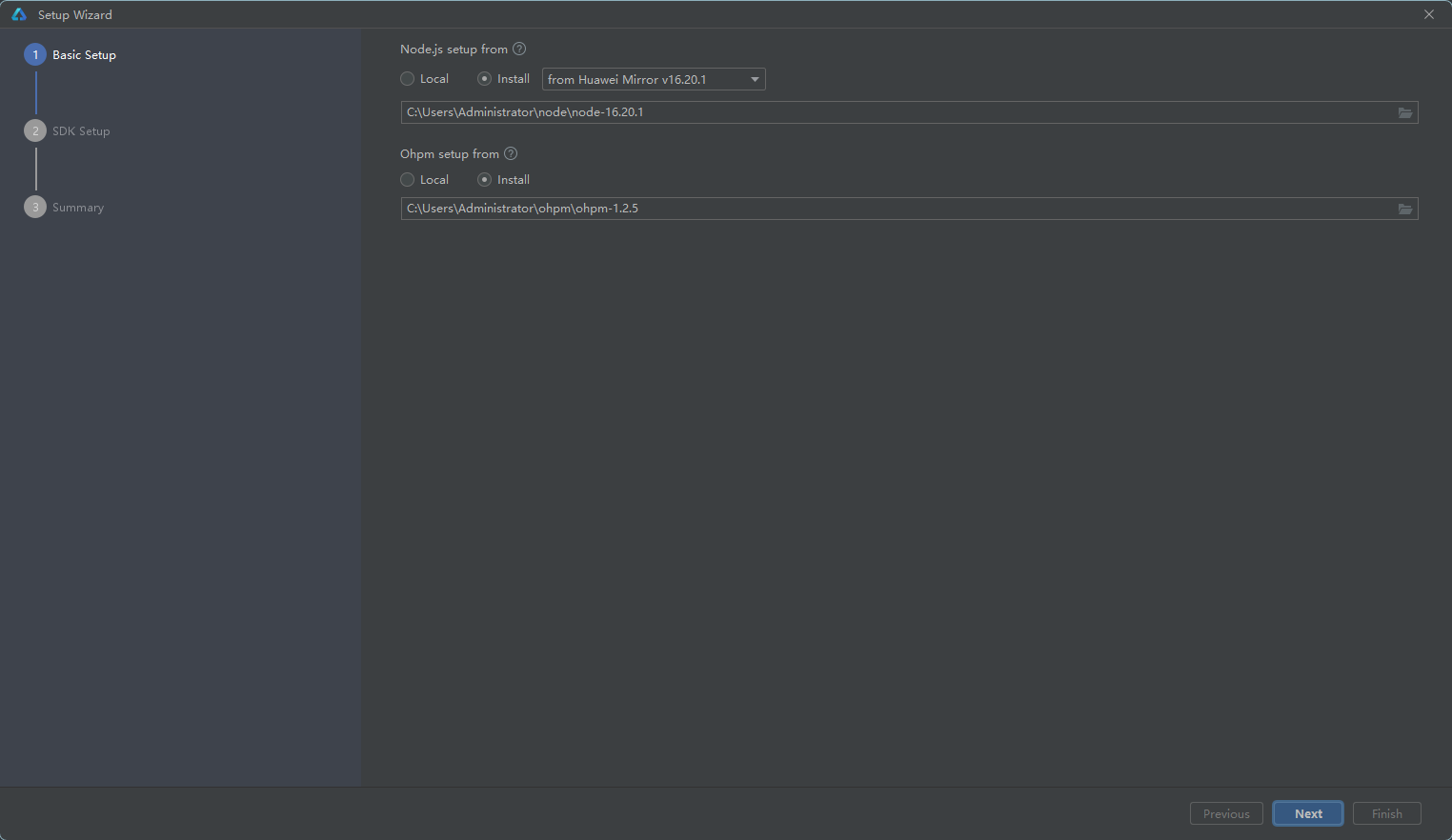Click the help icon beside Ohpm setup from
Screen dimensions: 1452x840
pyautogui.click(x=511, y=154)
